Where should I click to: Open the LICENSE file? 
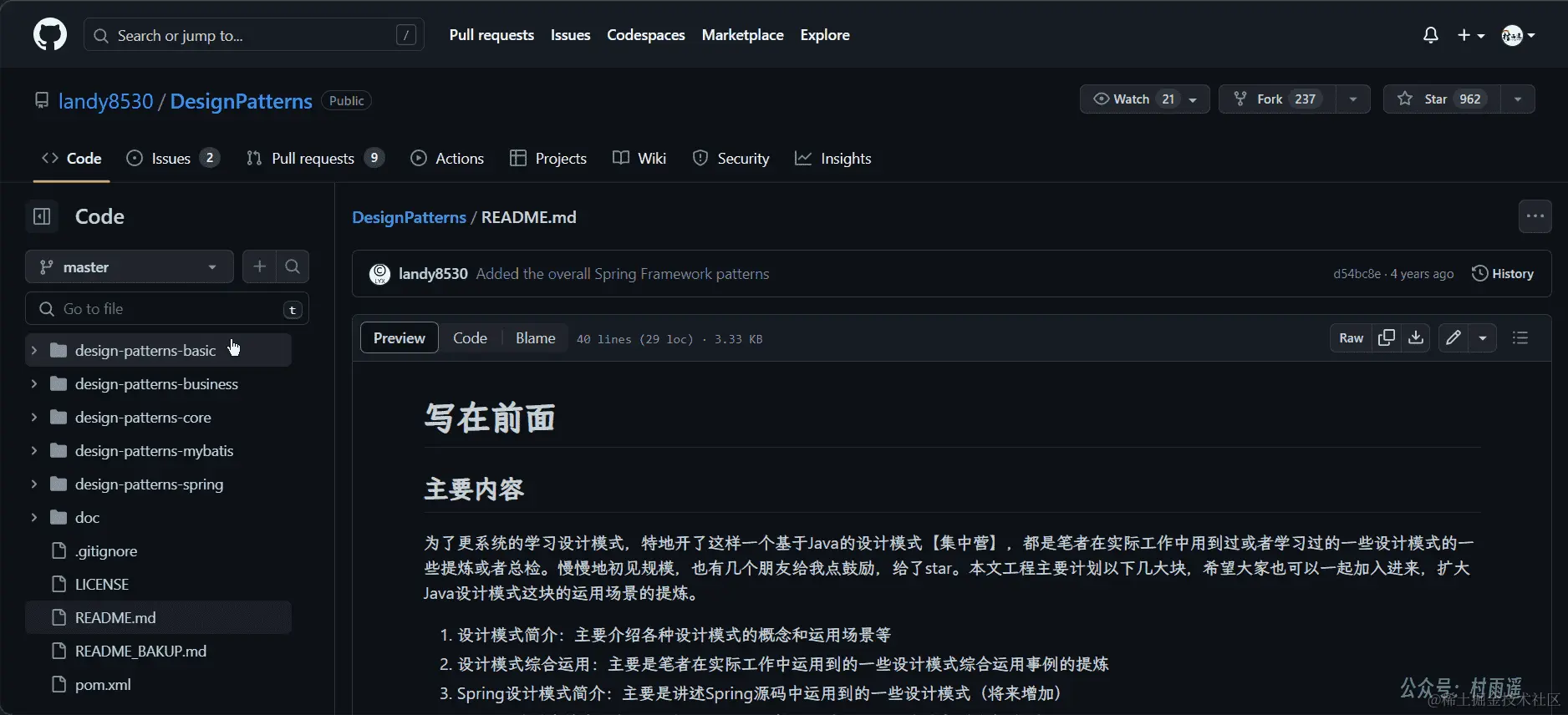(x=159, y=584)
